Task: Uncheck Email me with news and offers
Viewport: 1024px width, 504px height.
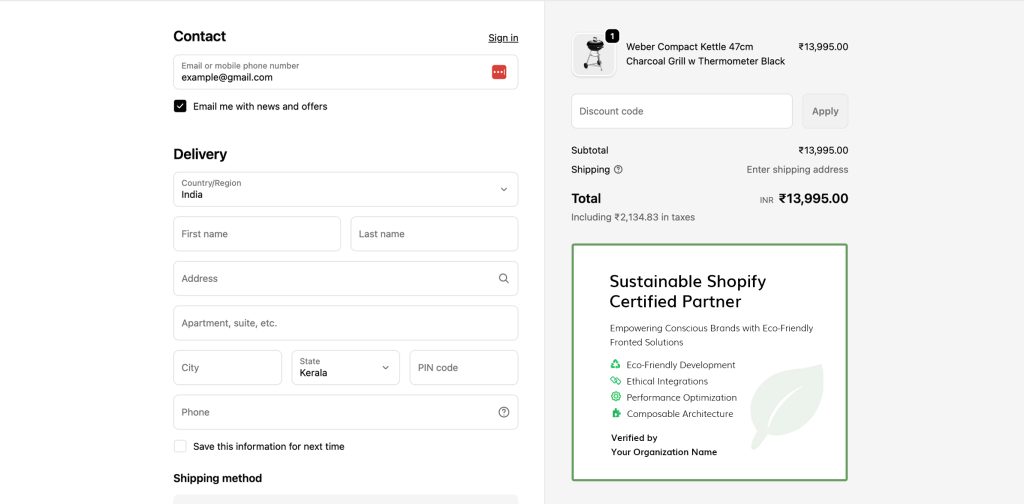Action: pyautogui.click(x=180, y=106)
